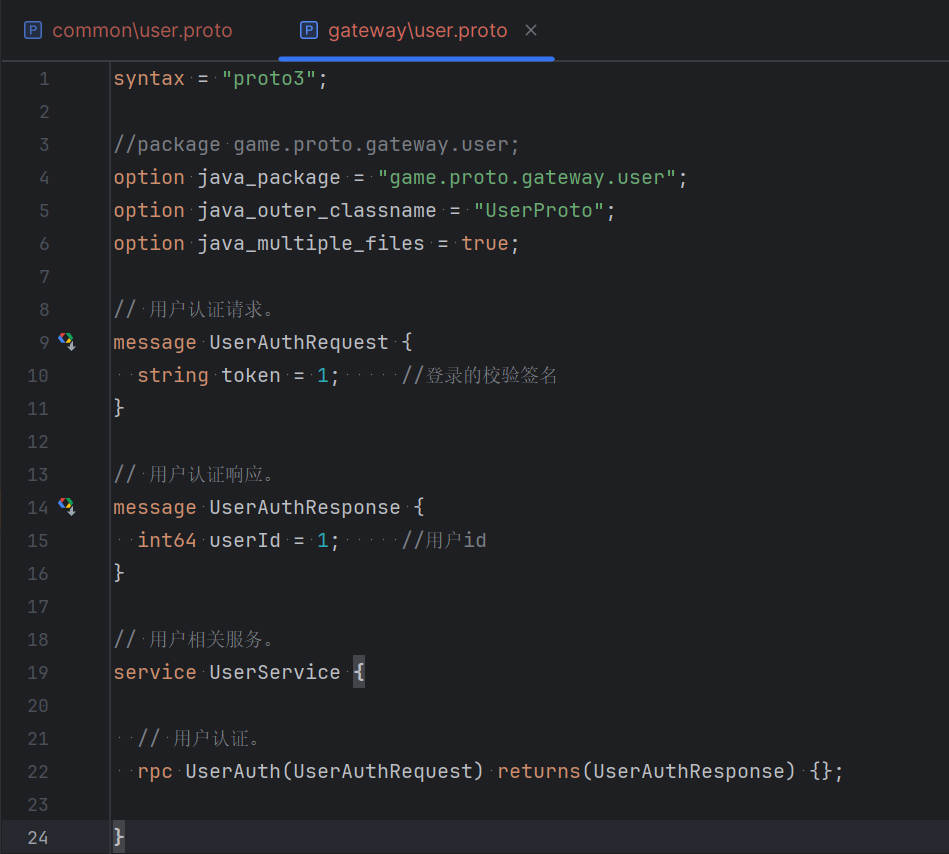Viewport: 949px width, 854px height.
Task: Click line number 24 in the gutter
Action: pos(38,838)
